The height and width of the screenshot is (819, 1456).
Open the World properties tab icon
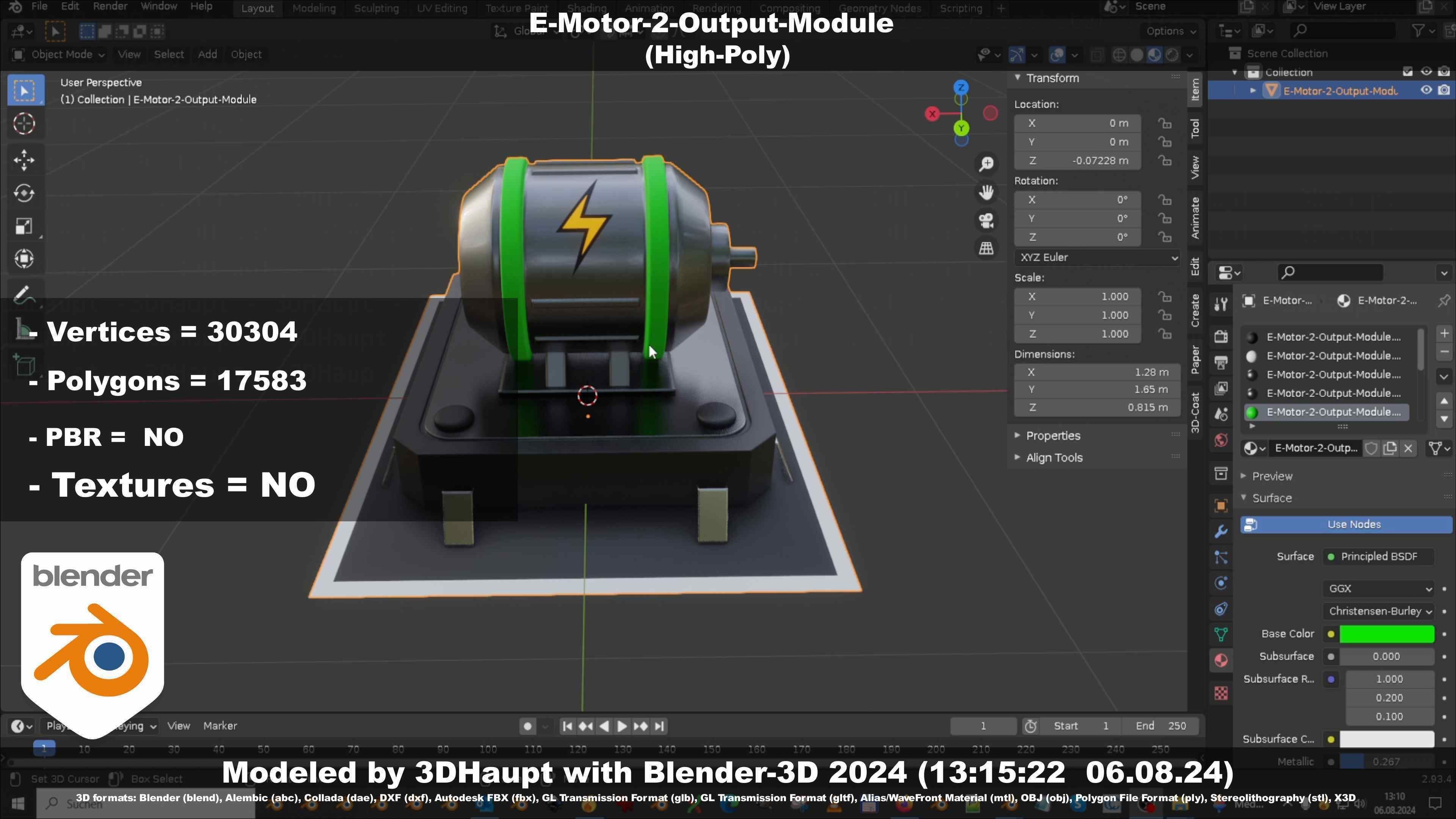(x=1221, y=440)
